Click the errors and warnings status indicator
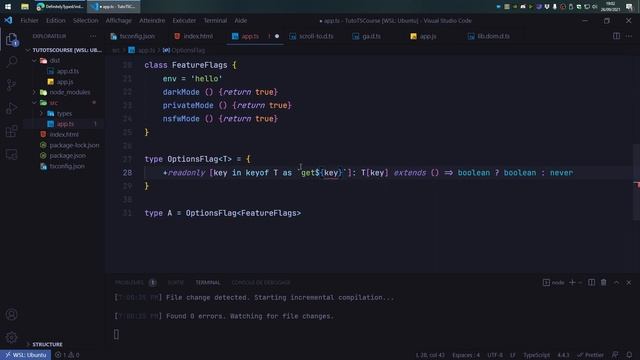 (67, 355)
